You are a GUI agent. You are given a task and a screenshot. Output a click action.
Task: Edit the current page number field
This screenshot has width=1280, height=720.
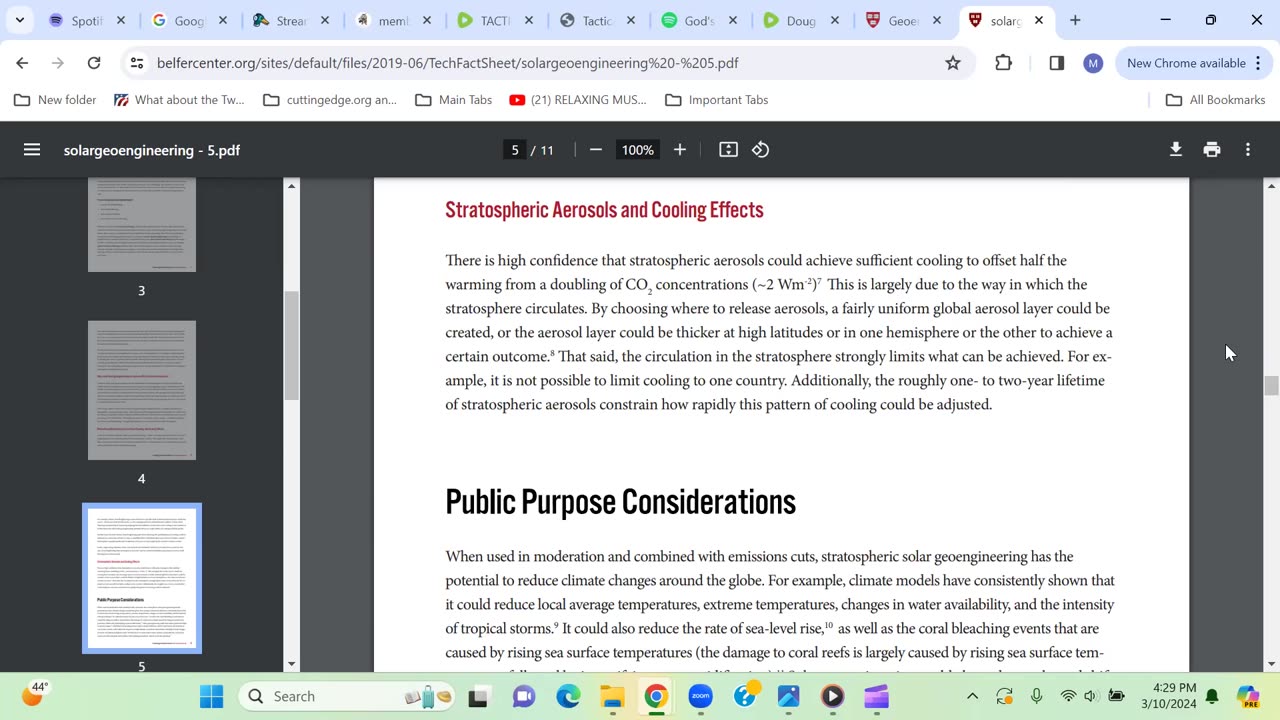click(x=515, y=150)
